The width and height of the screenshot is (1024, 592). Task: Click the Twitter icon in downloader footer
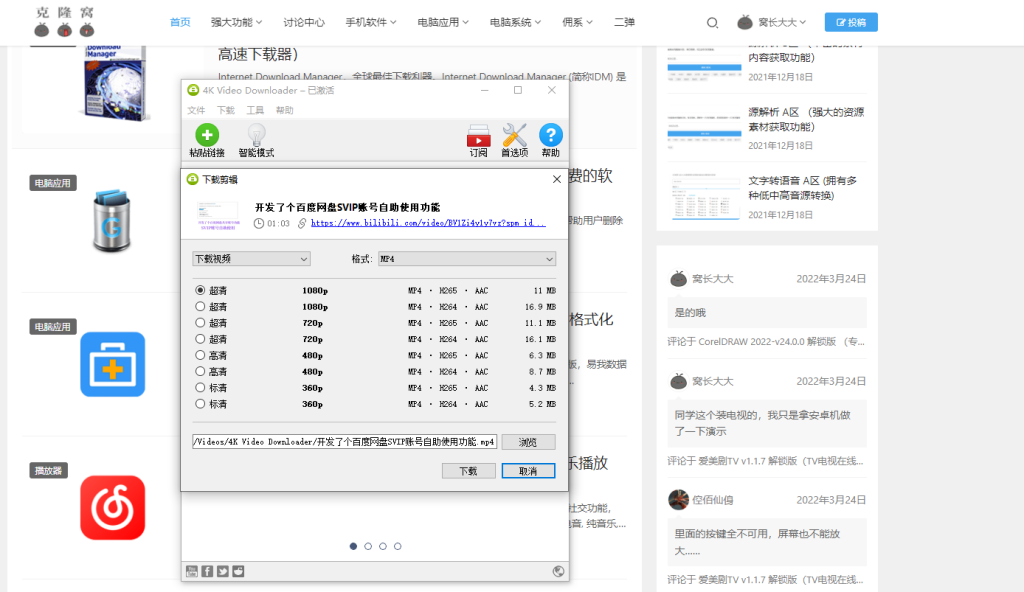pos(223,571)
